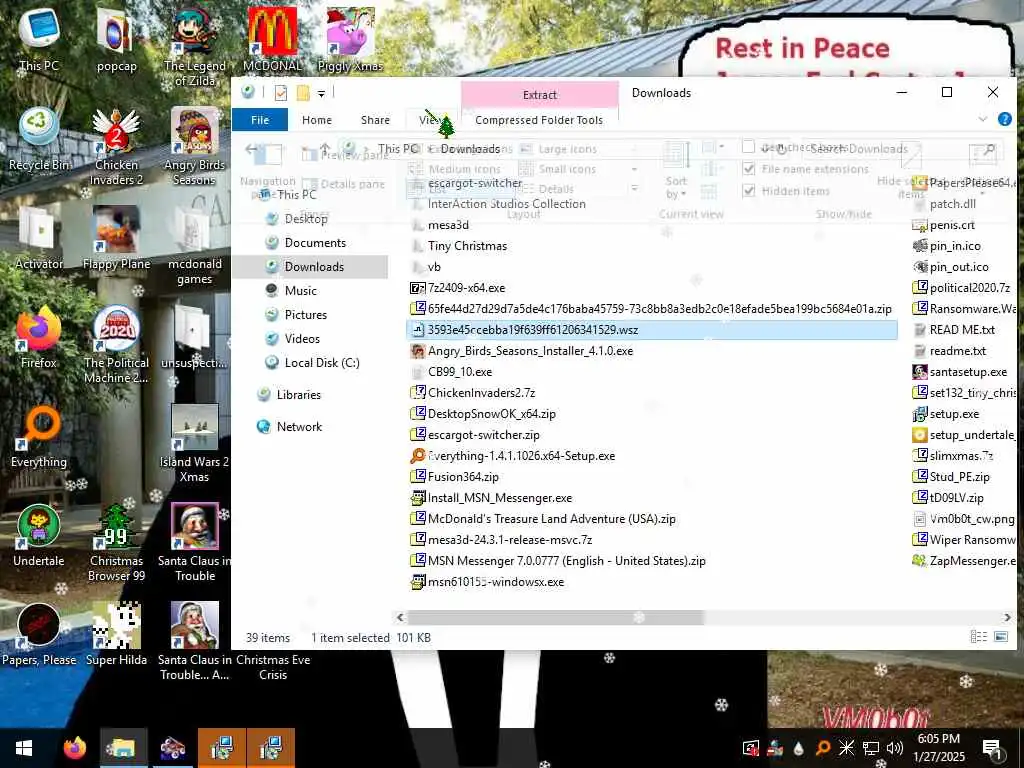Click the Properties quick access toolbar icon

tap(281, 93)
